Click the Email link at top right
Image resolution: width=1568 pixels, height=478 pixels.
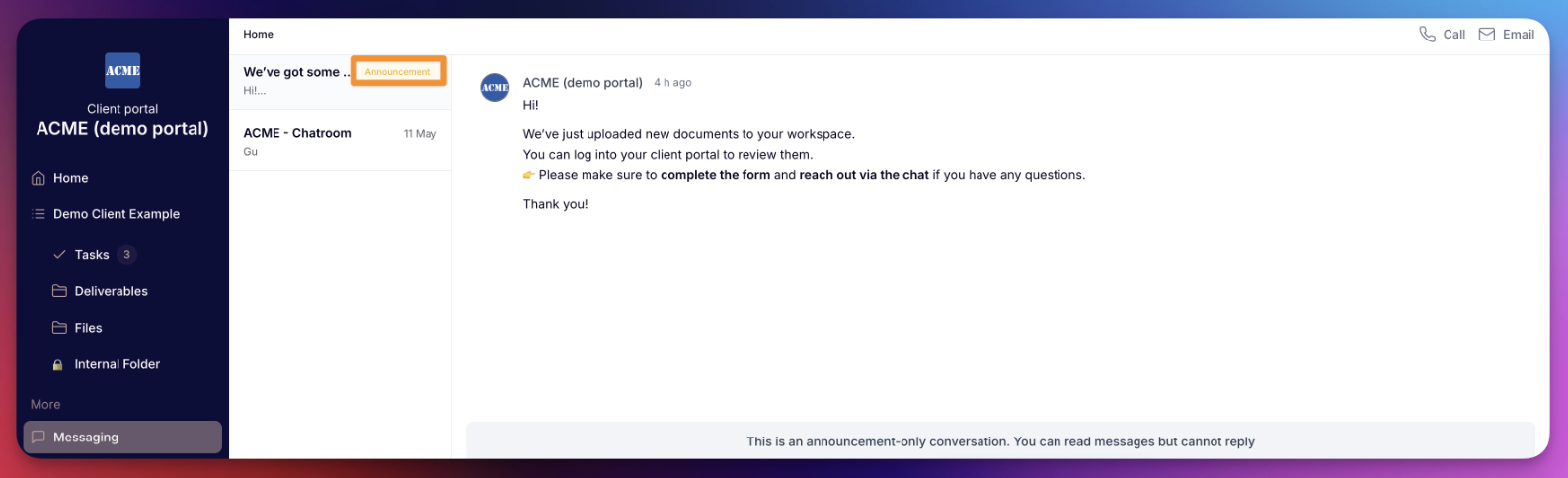pos(1506,35)
